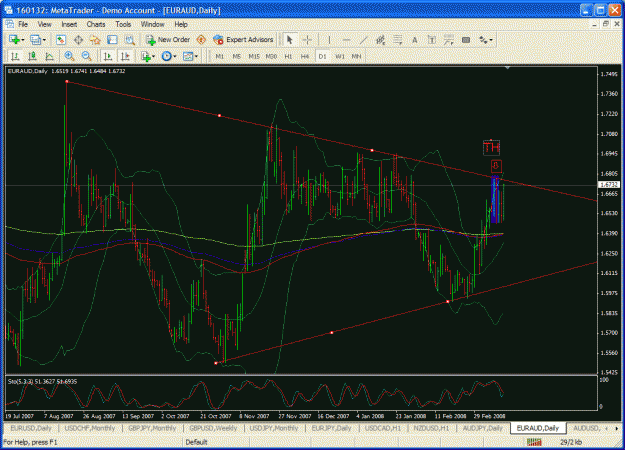Set timeframe to M1
625x450 pixels.
(220, 56)
